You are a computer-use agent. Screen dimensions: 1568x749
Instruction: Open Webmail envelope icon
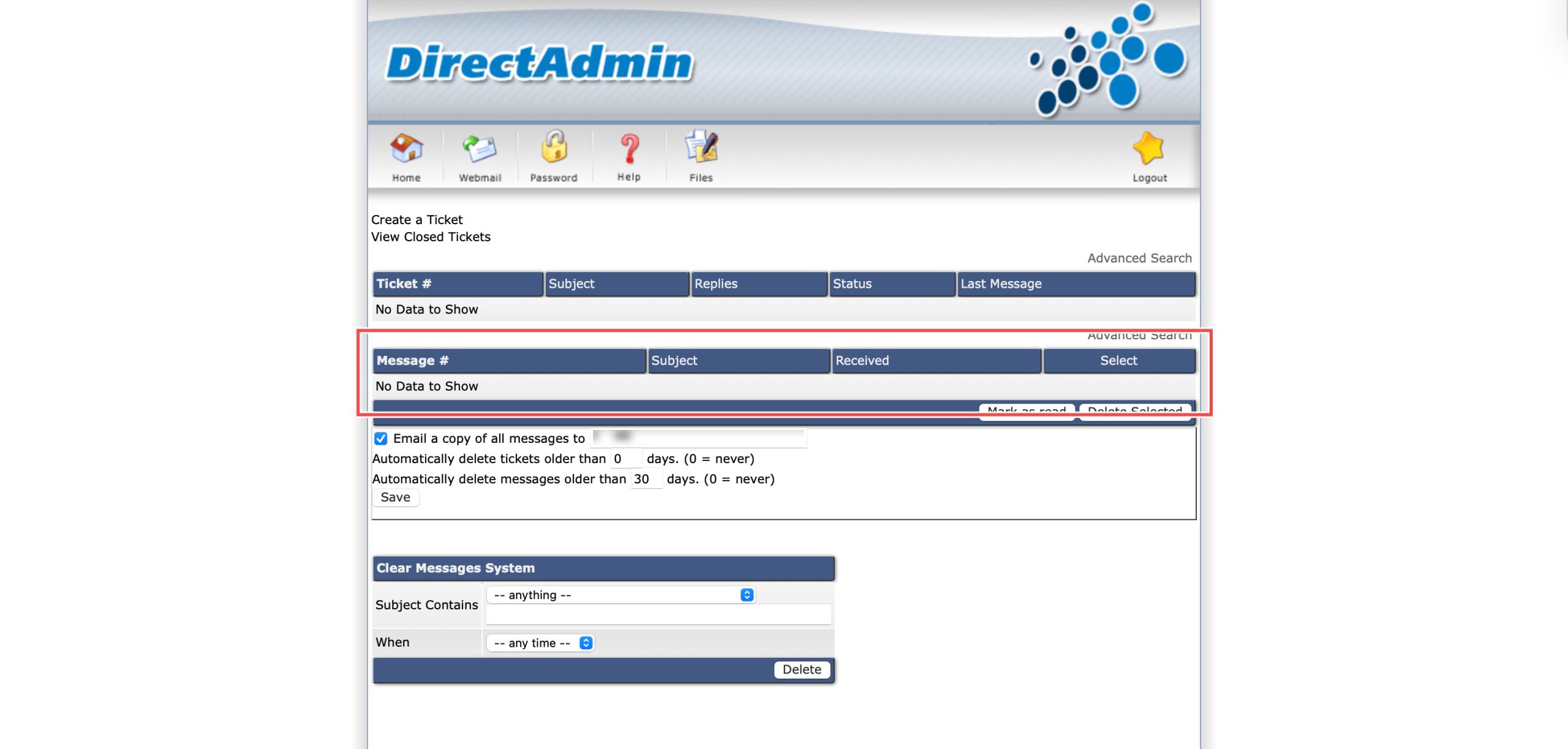tap(480, 149)
